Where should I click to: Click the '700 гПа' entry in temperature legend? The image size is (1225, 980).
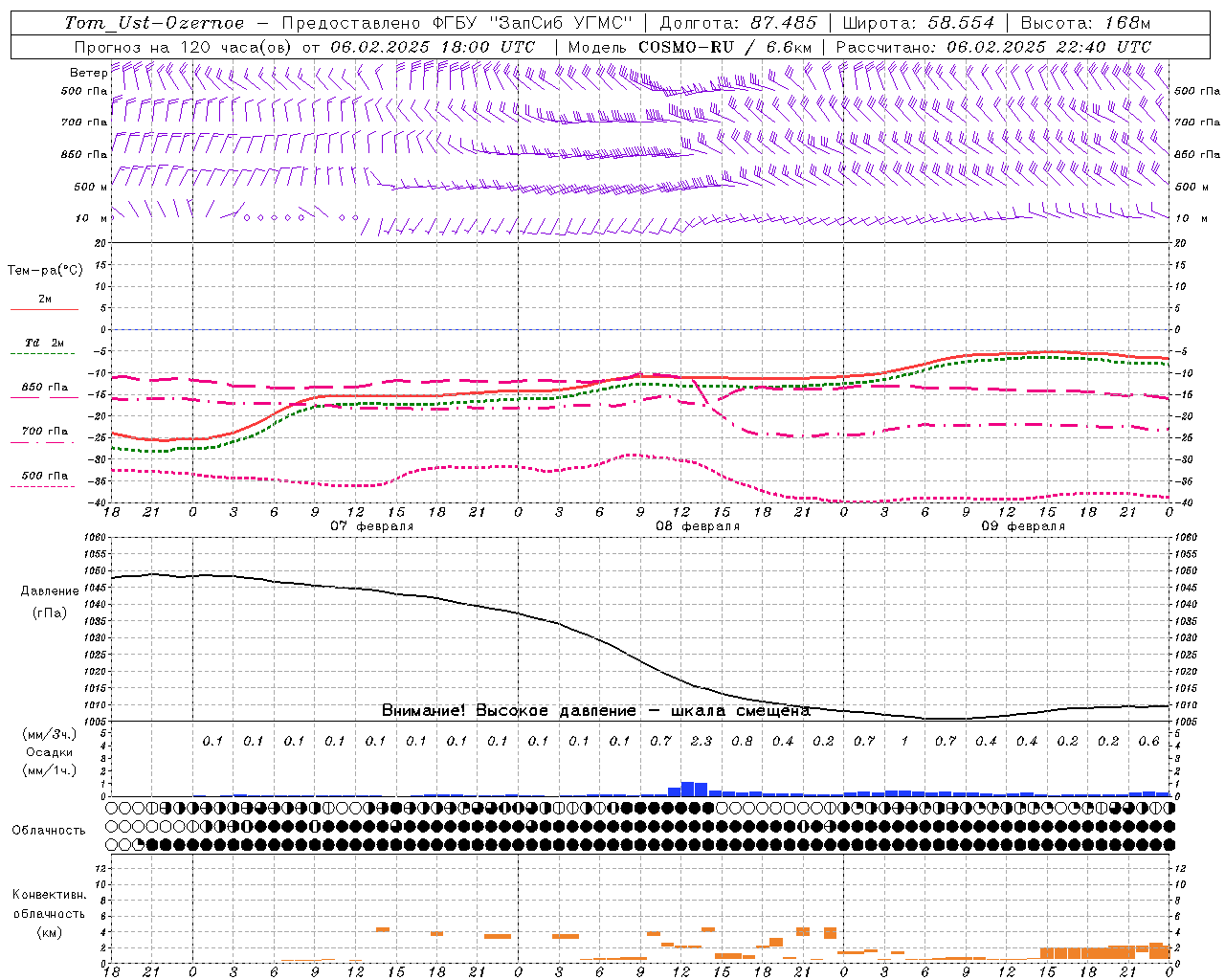click(45, 432)
